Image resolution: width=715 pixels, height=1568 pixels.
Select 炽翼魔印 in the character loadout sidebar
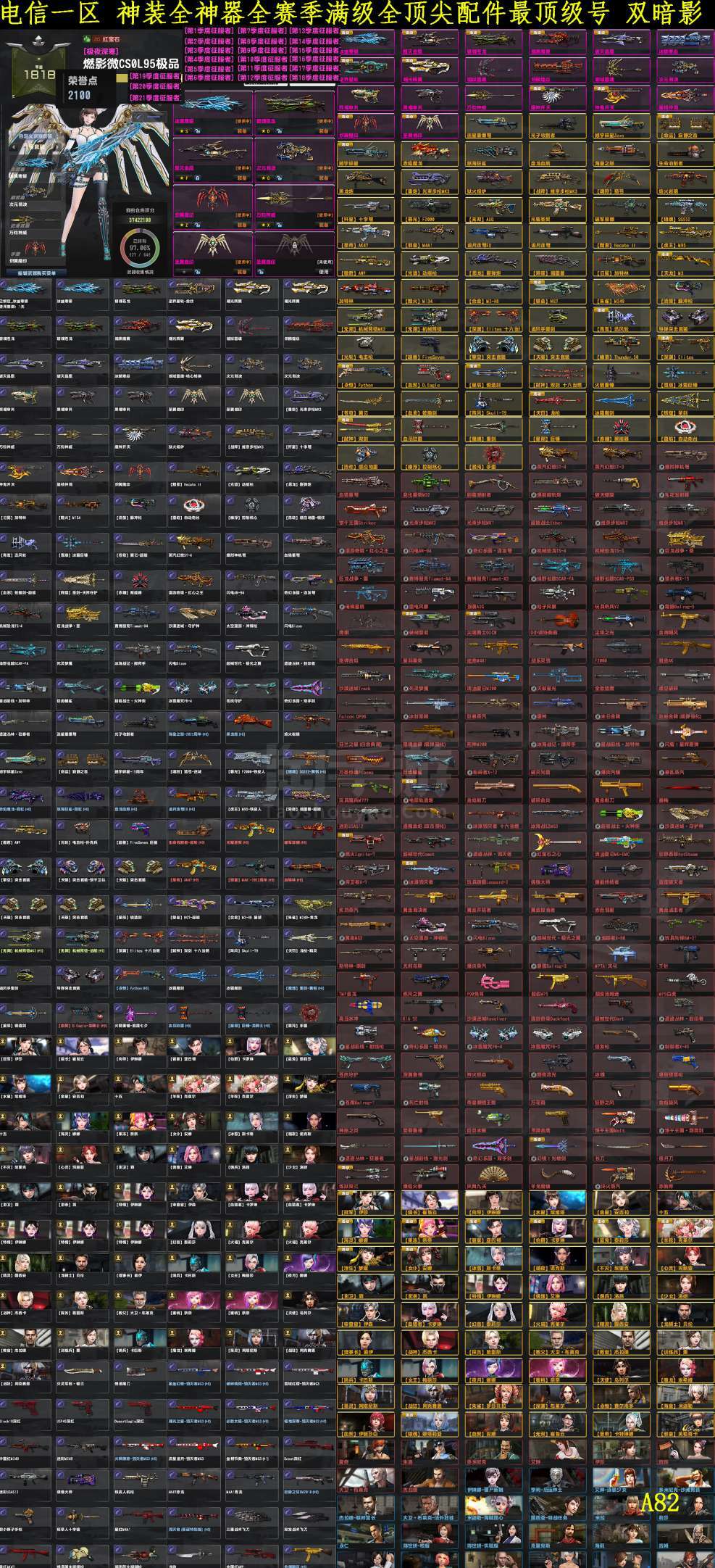(35, 250)
